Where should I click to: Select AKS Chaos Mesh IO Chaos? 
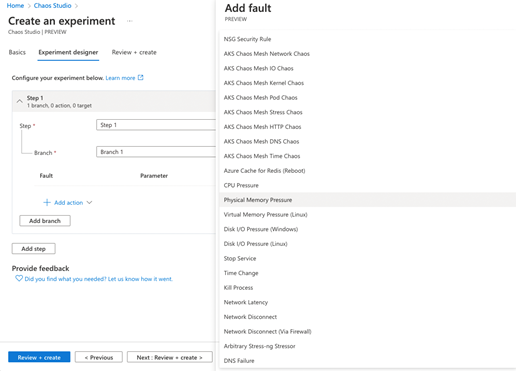368,68
